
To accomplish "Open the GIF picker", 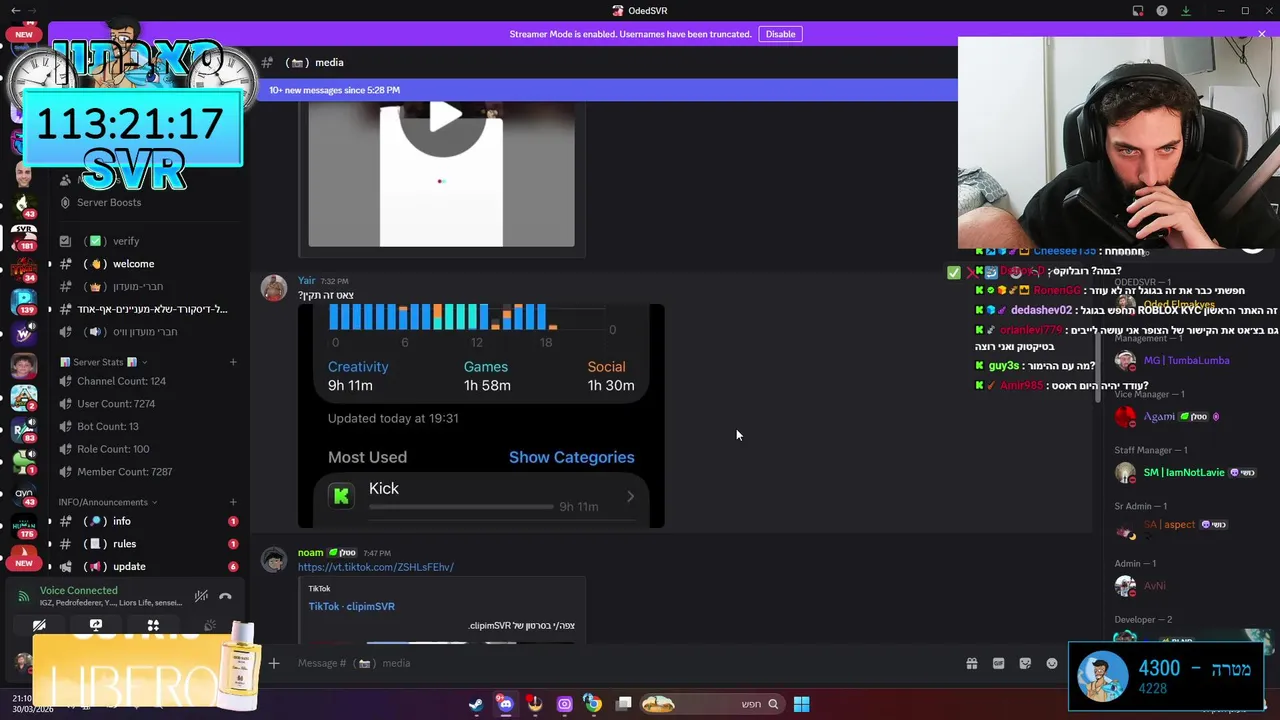I will (x=998, y=663).
